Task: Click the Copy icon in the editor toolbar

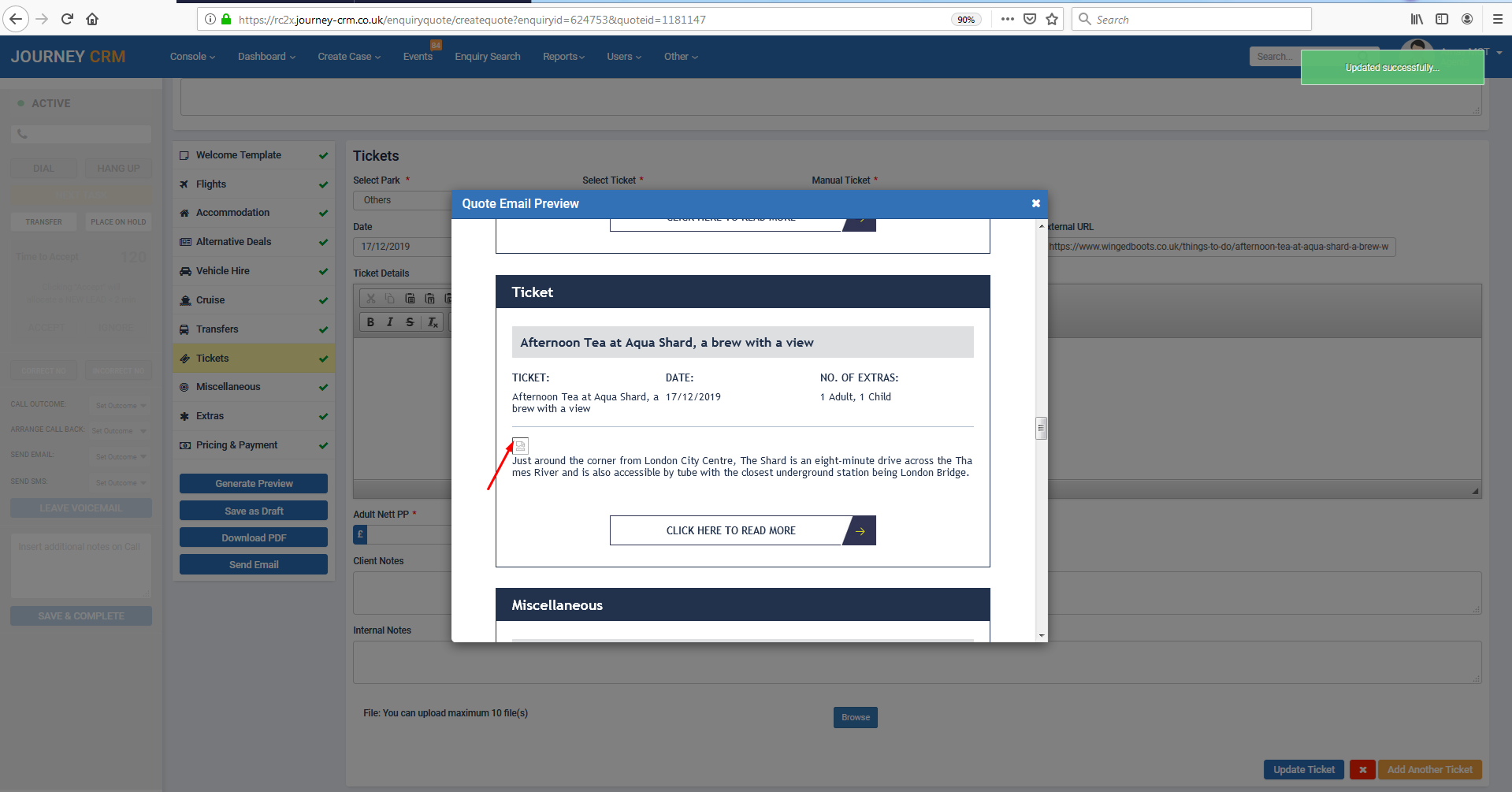Action: coord(390,299)
